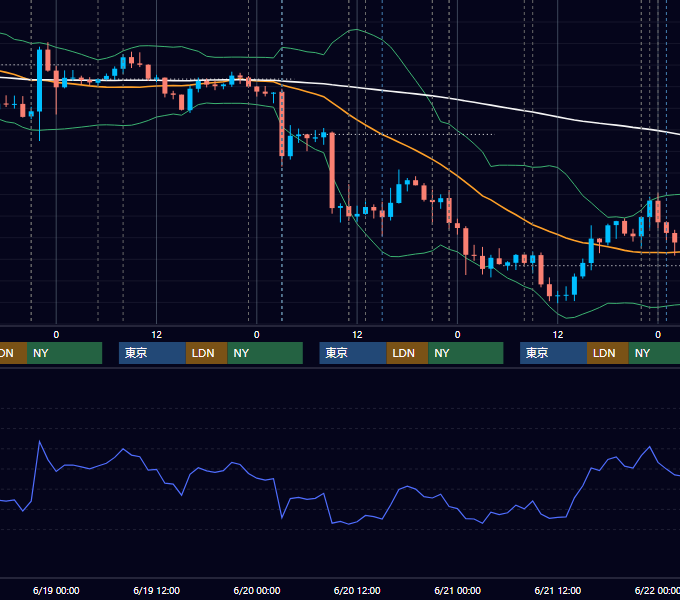The image size is (680, 600).
Task: Click hour label 12 above 6/20 東京 block
Action: point(357,335)
